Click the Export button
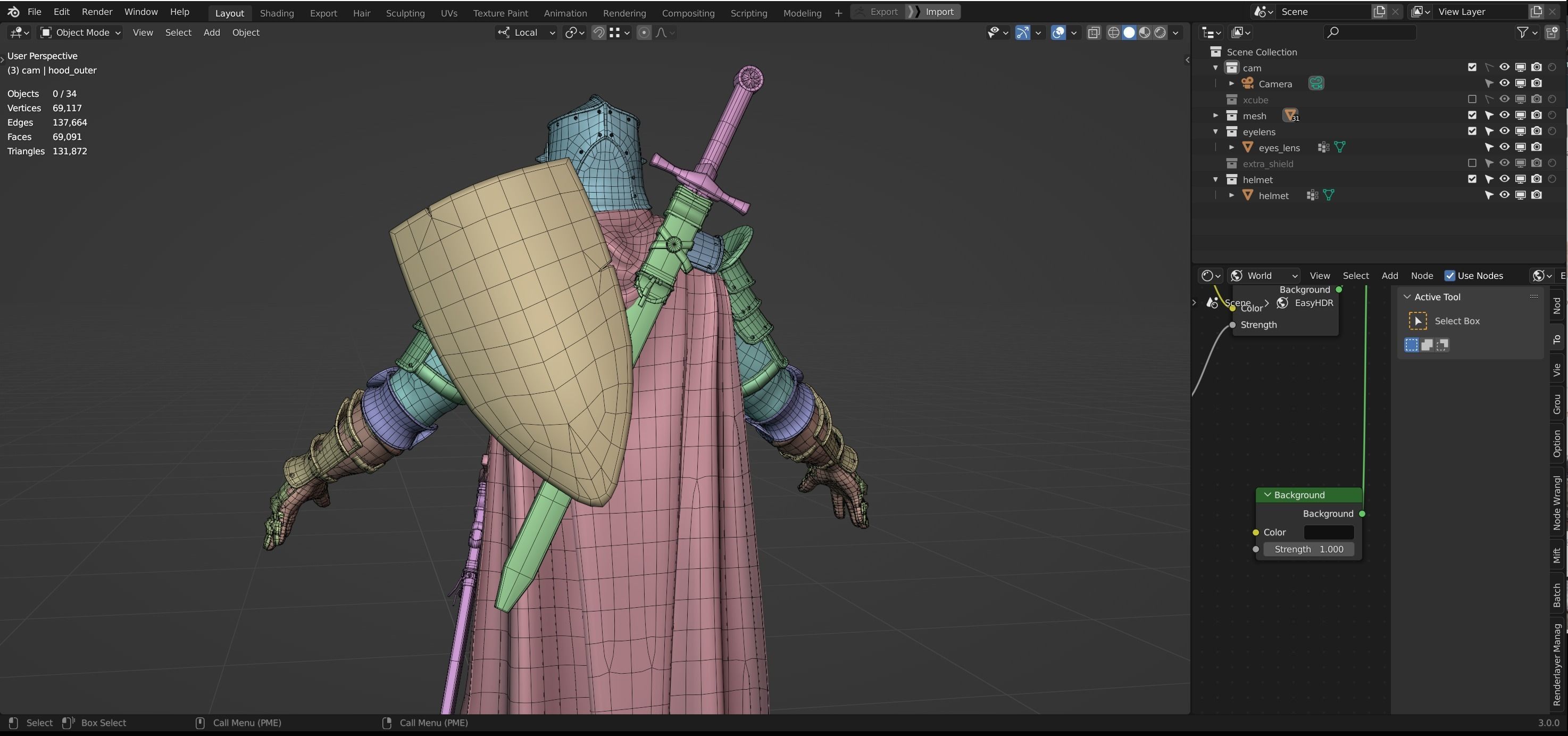 [x=877, y=12]
